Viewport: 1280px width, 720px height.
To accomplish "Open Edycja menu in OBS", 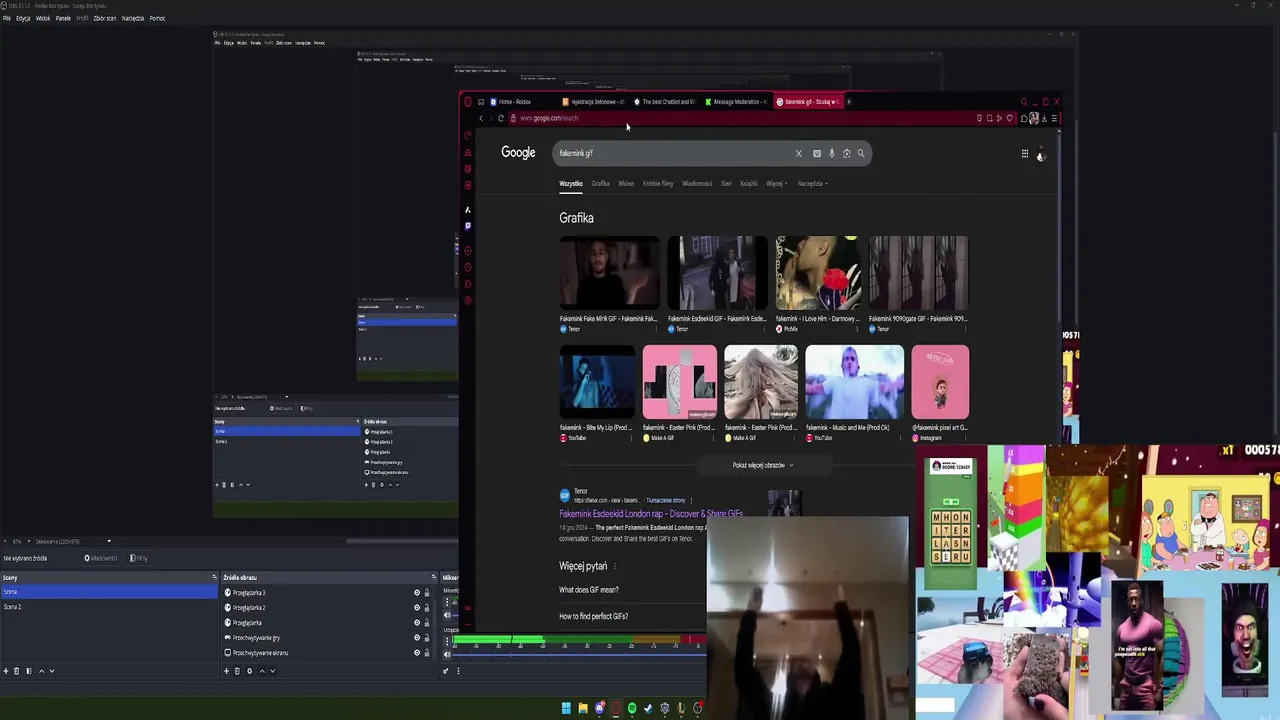I will (x=23, y=18).
